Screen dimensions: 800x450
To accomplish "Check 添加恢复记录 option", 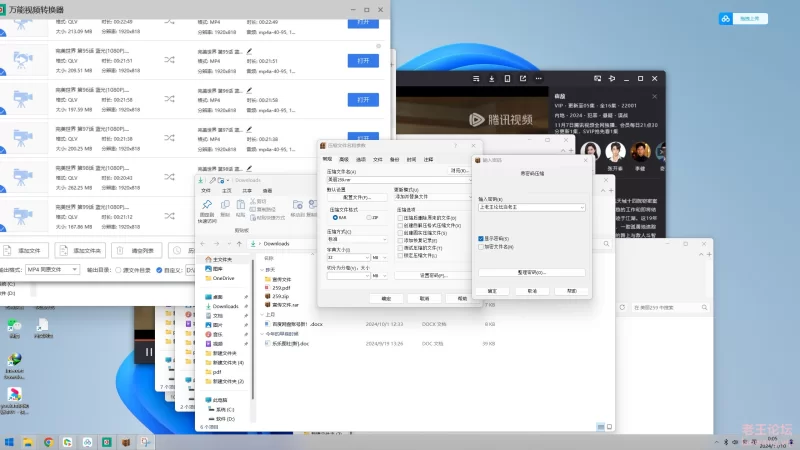I will [x=400, y=240].
